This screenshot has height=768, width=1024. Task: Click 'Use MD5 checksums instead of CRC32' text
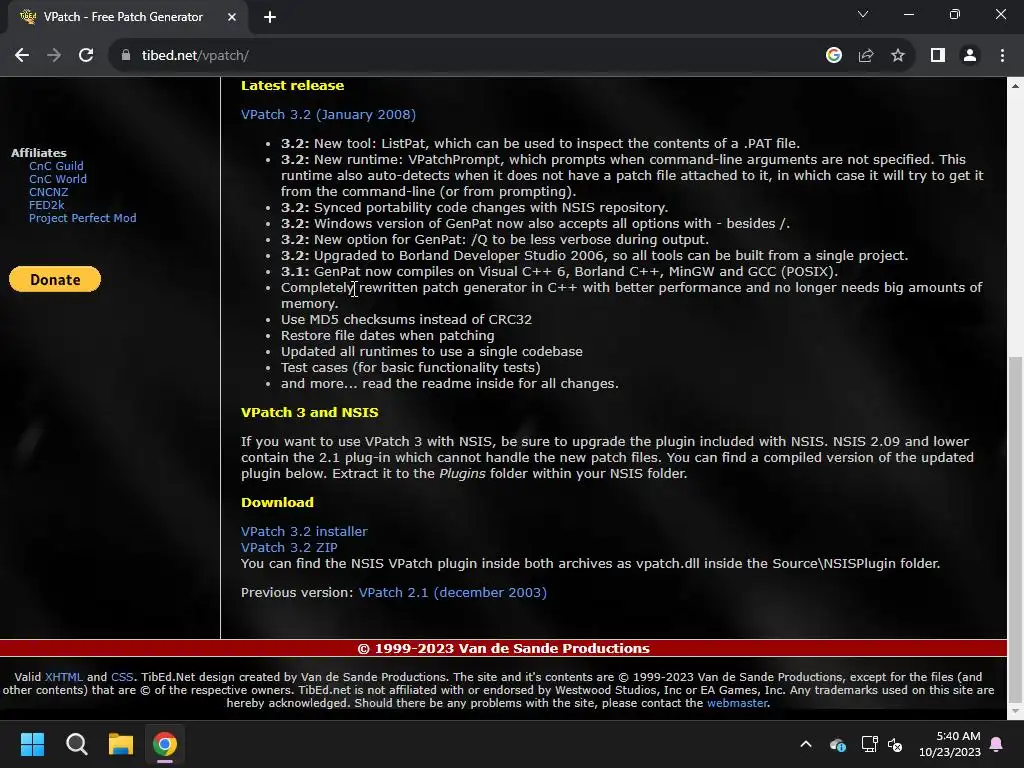click(406, 319)
